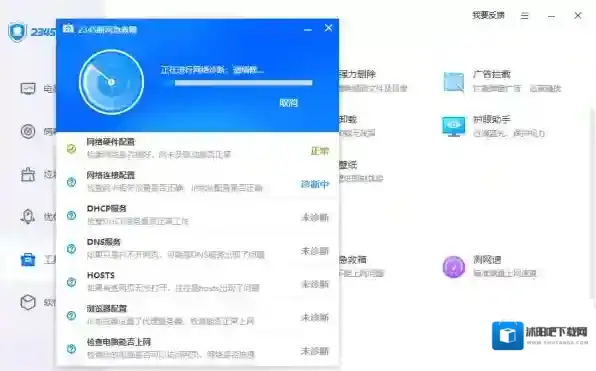
Task: Click the radar scan animation circle
Action: pos(111,82)
